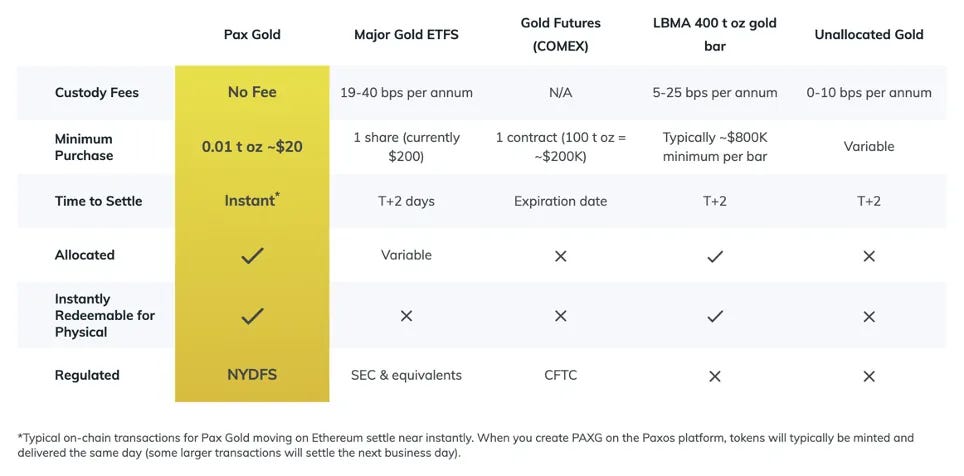964x476 pixels.
Task: Select the Major Gold ETFS column header
Action: coord(406,34)
